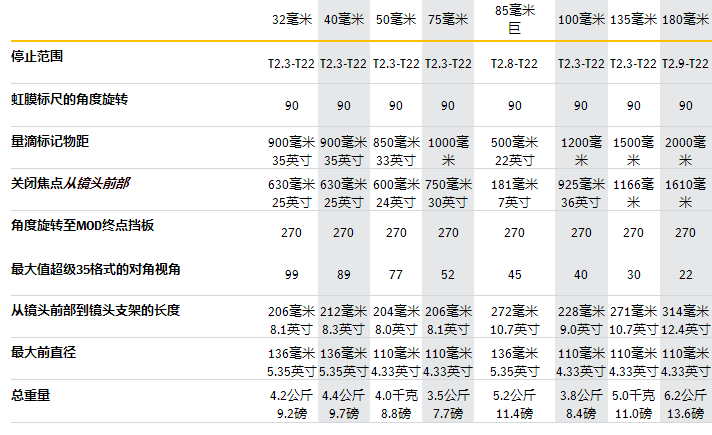Select the 角度旋转至MOD终点挡板 row label
This screenshot has width=712, height=435.
pyautogui.click(x=82, y=226)
